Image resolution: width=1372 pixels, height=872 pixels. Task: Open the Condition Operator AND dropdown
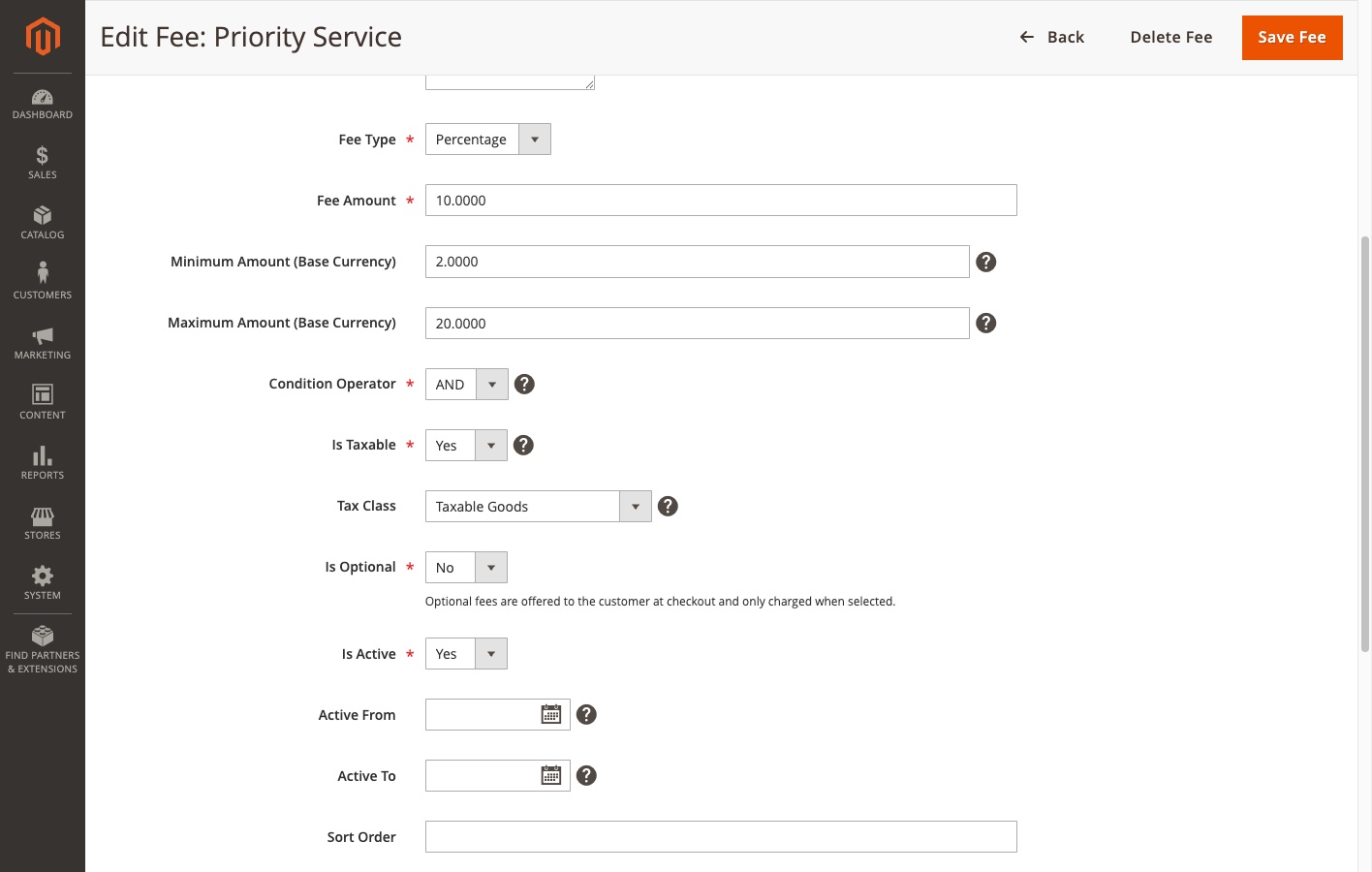click(x=467, y=384)
